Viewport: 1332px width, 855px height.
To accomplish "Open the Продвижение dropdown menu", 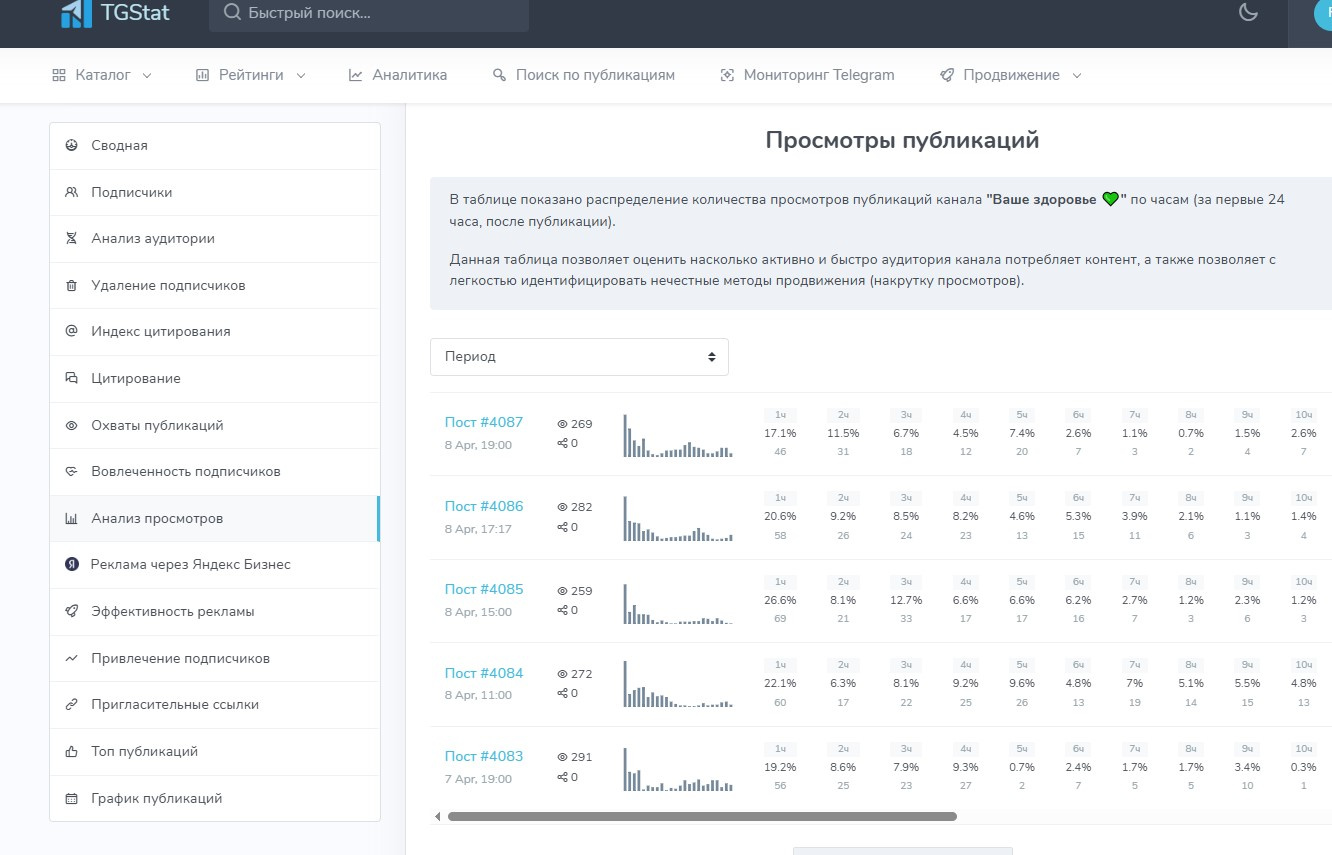I will pos(1010,75).
